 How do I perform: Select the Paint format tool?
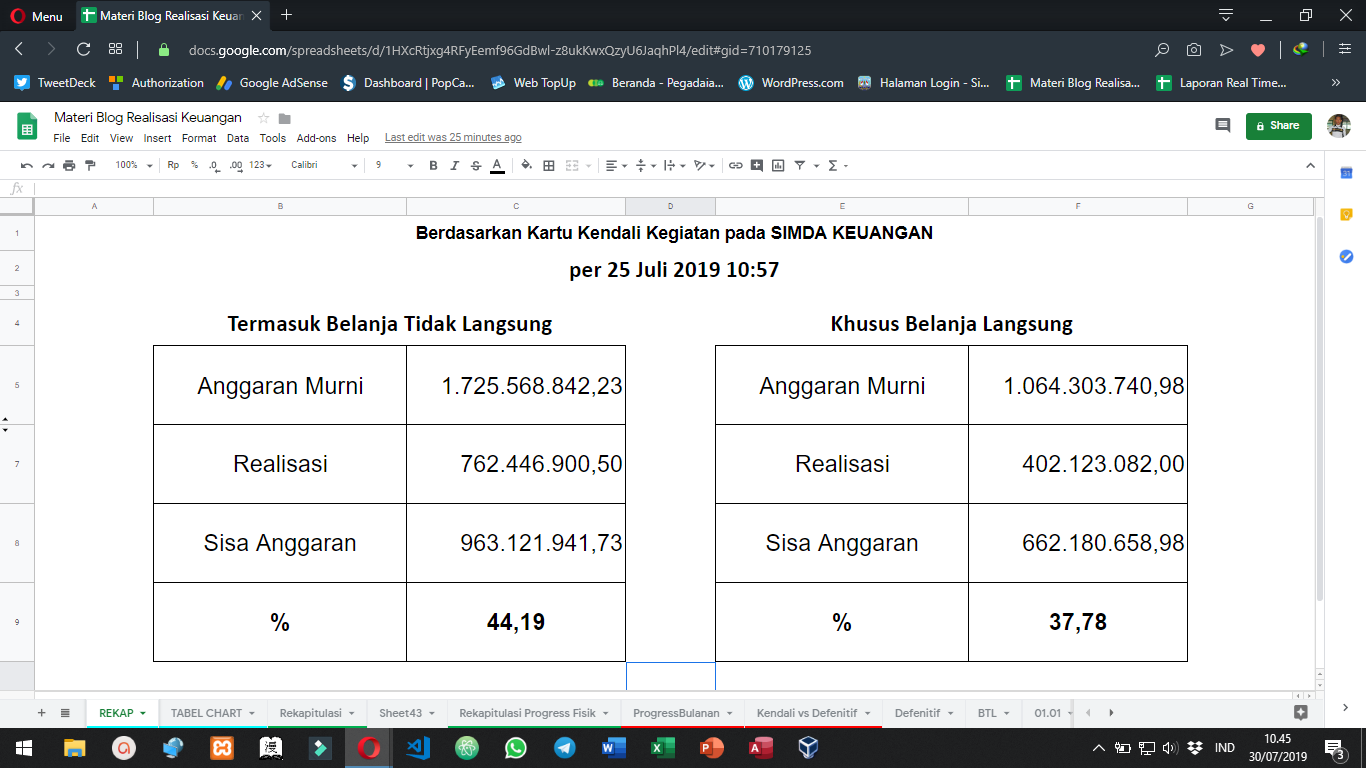(x=91, y=165)
